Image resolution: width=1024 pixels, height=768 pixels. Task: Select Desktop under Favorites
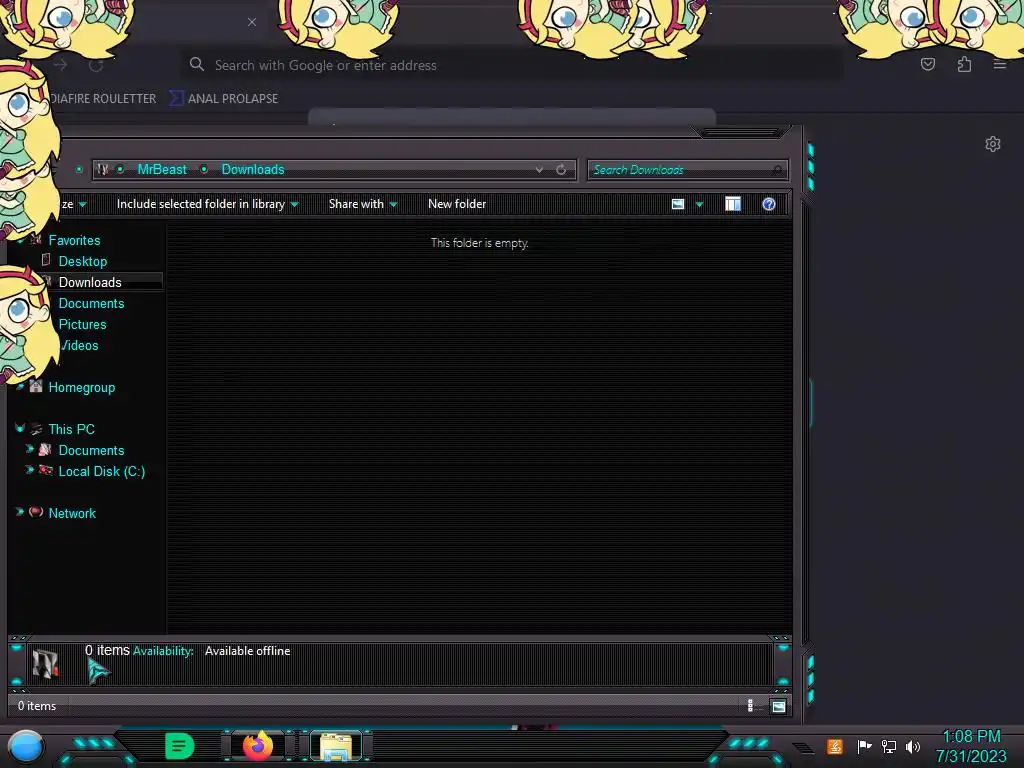click(83, 261)
